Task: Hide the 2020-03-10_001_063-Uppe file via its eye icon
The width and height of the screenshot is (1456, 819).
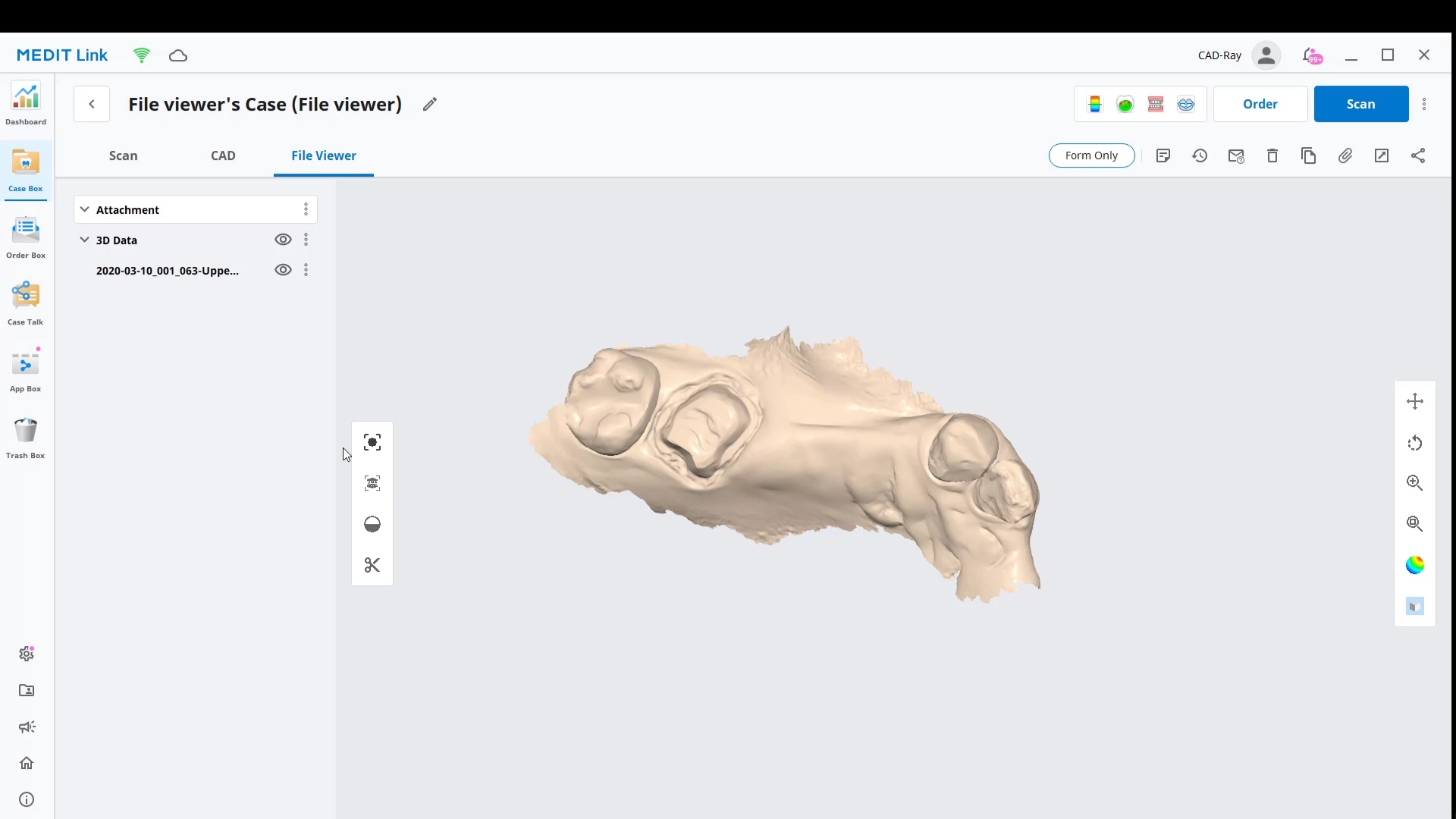Action: tap(283, 270)
